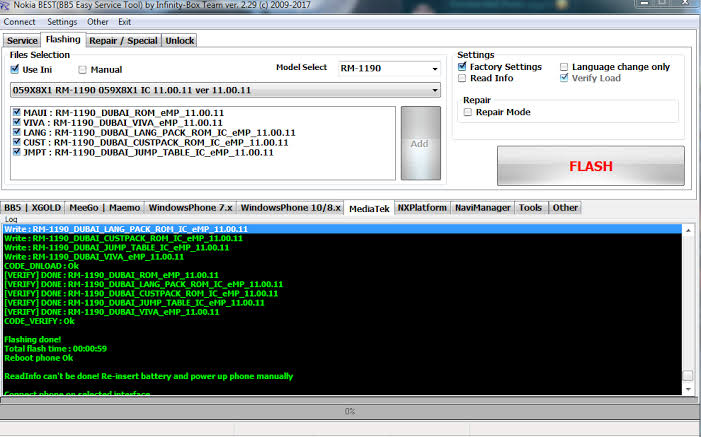Uncheck the VIVA file checkbox

point(17,122)
